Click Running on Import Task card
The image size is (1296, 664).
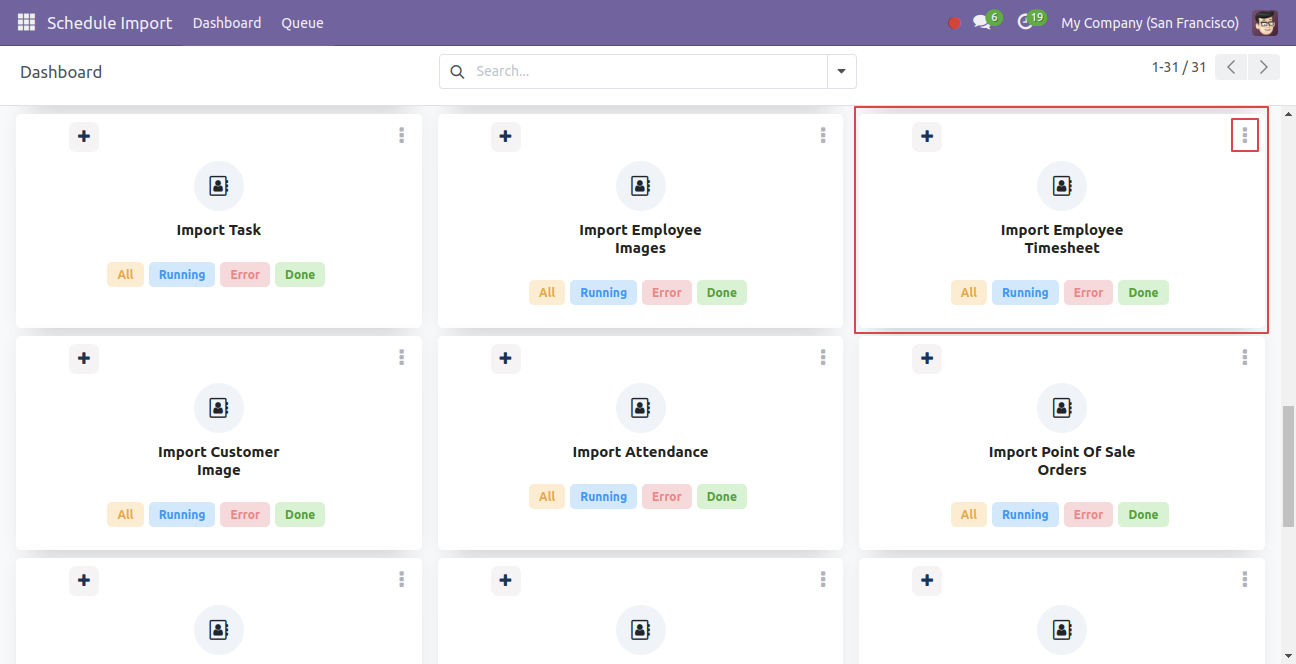coord(182,275)
